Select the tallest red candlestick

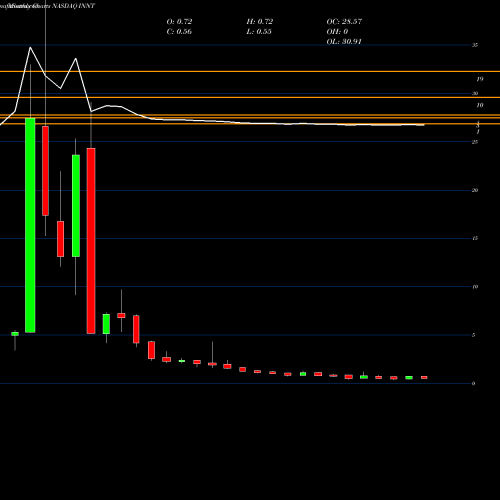click(91, 241)
